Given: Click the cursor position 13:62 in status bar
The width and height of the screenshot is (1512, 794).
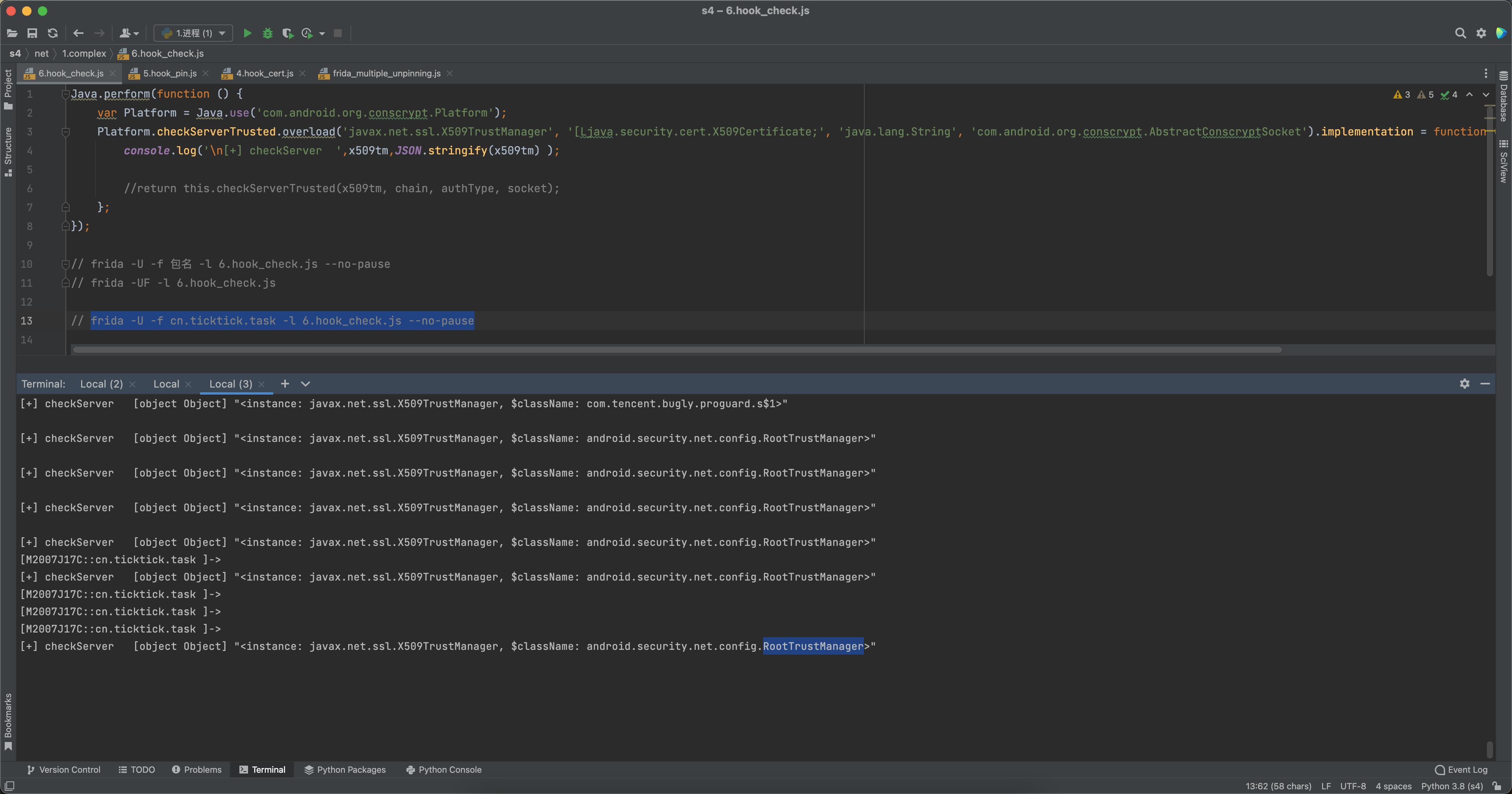Looking at the screenshot, I should click(x=1279, y=787).
